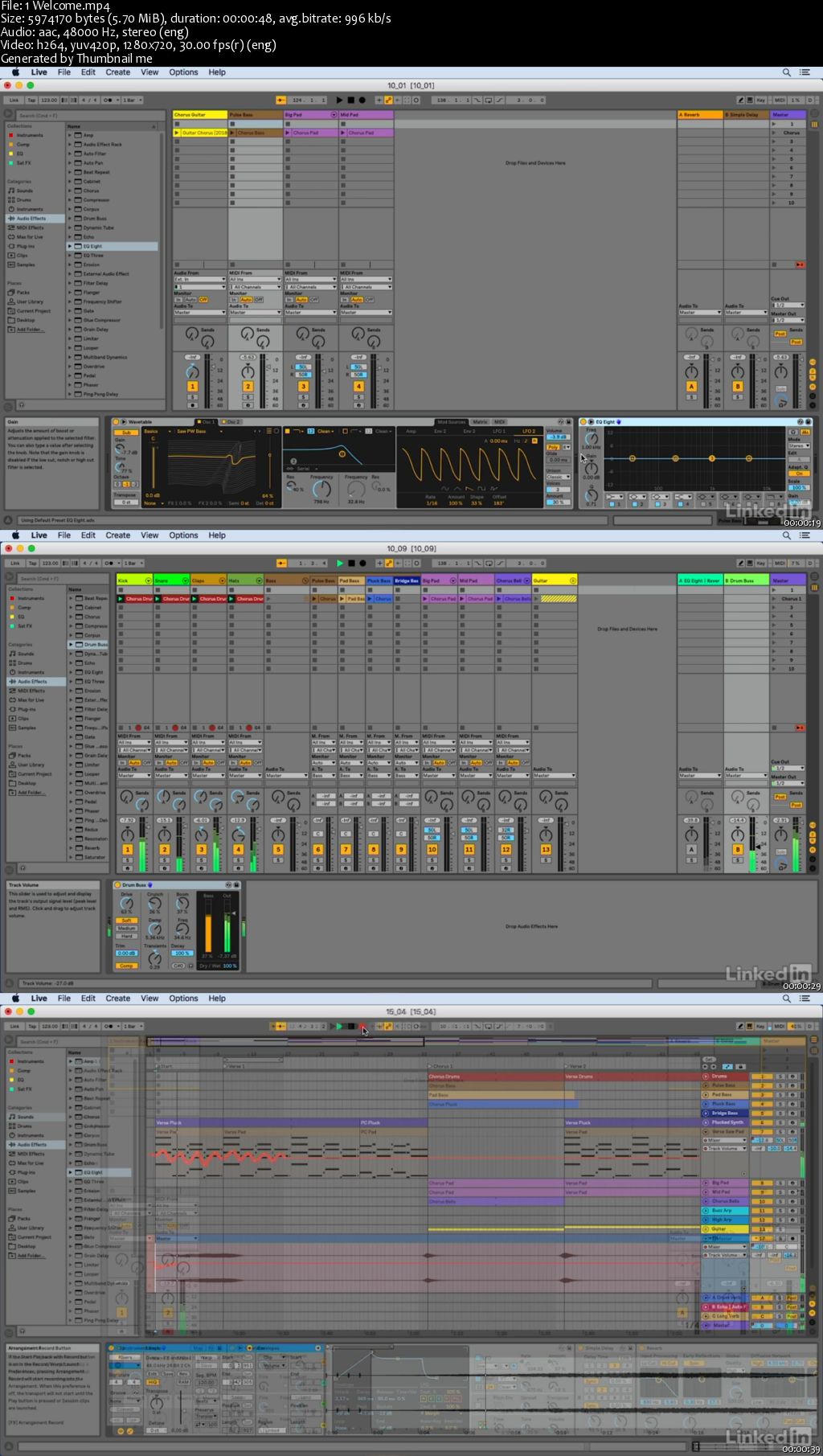Click the Link button in the 10_09 window
Screen dimensions: 823x1456
[14, 564]
